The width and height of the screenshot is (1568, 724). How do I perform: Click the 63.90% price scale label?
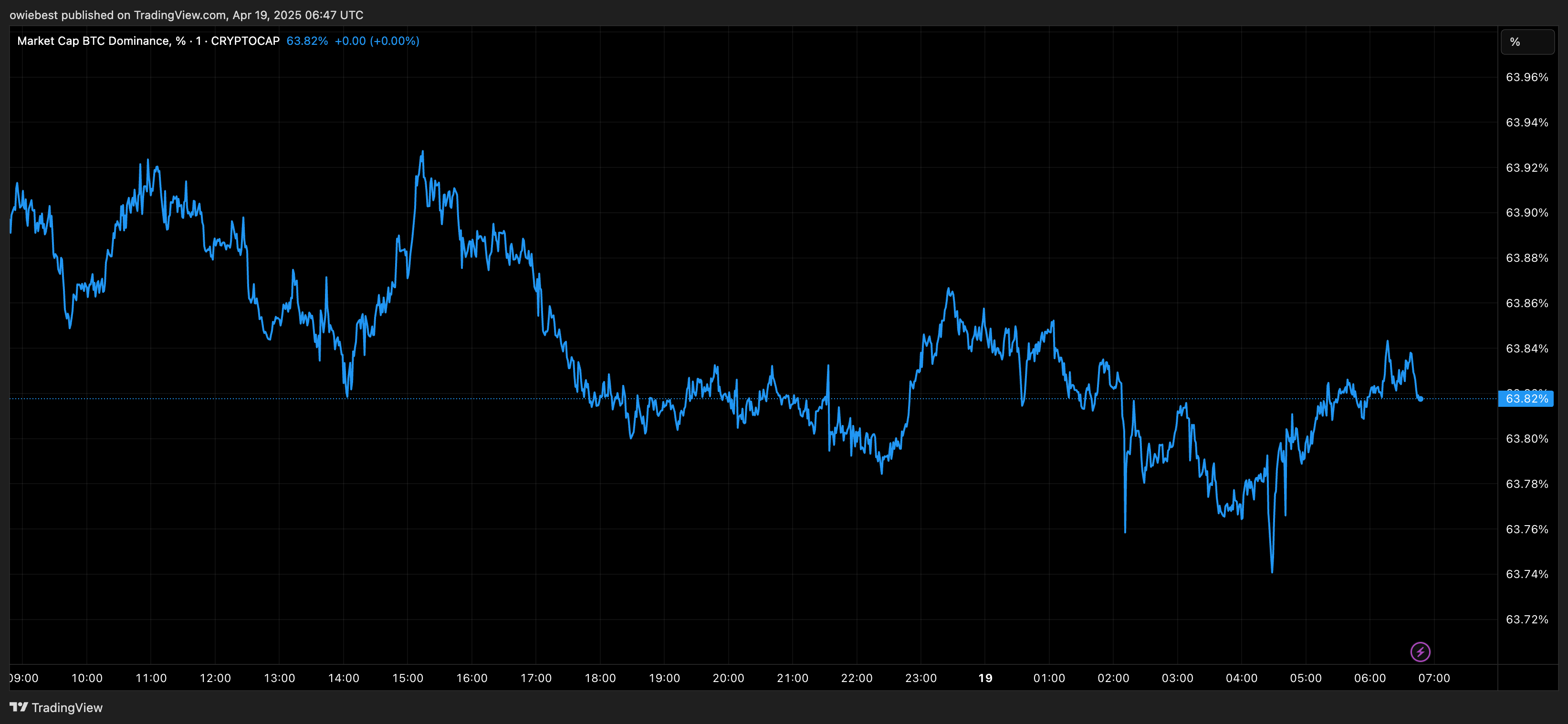coord(1526,213)
